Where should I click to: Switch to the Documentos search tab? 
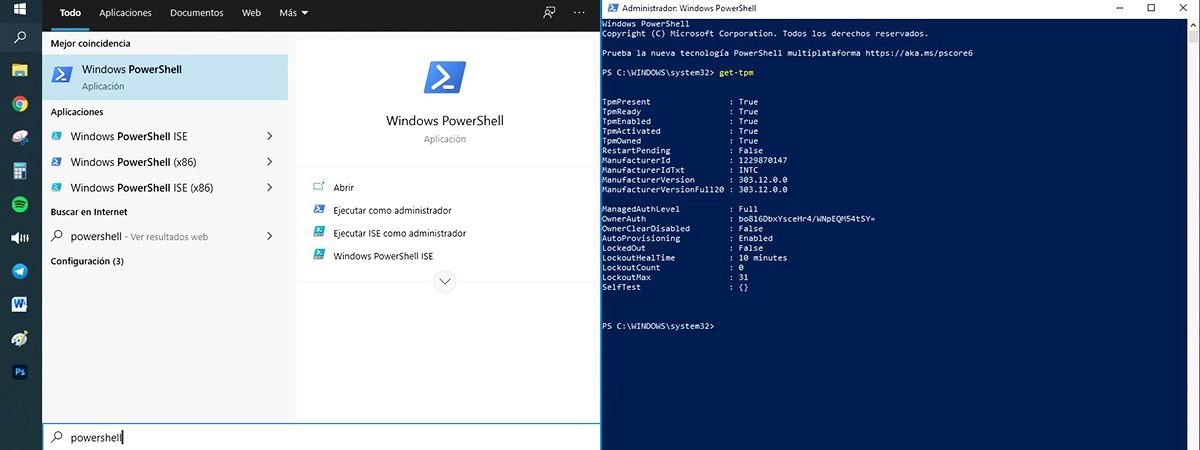(197, 13)
